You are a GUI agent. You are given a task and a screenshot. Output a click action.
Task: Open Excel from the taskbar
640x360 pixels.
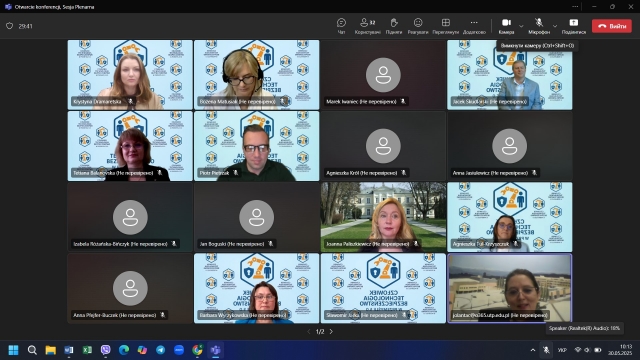pyautogui.click(x=87, y=350)
